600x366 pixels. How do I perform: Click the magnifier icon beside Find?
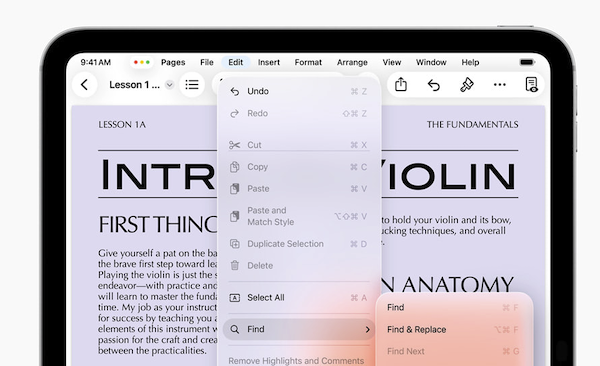[235, 329]
